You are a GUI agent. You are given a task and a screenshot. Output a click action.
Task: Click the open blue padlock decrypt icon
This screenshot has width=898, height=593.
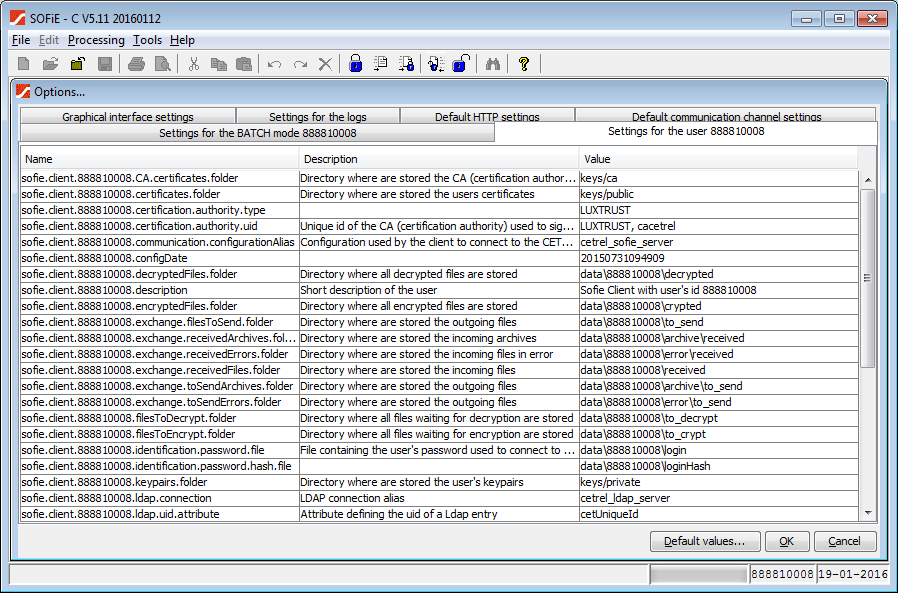click(459, 64)
